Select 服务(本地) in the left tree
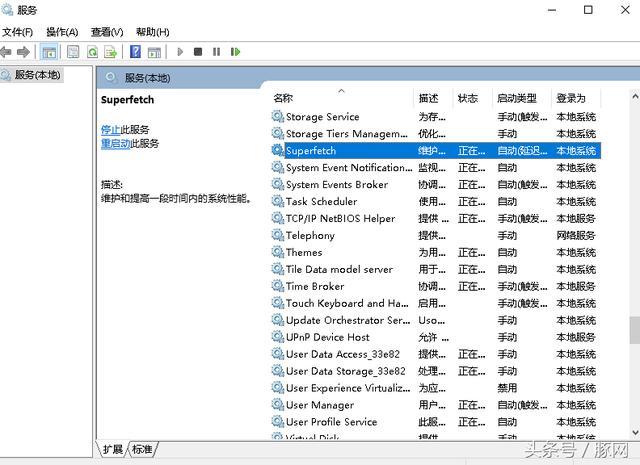640x465 pixels. [x=37, y=75]
